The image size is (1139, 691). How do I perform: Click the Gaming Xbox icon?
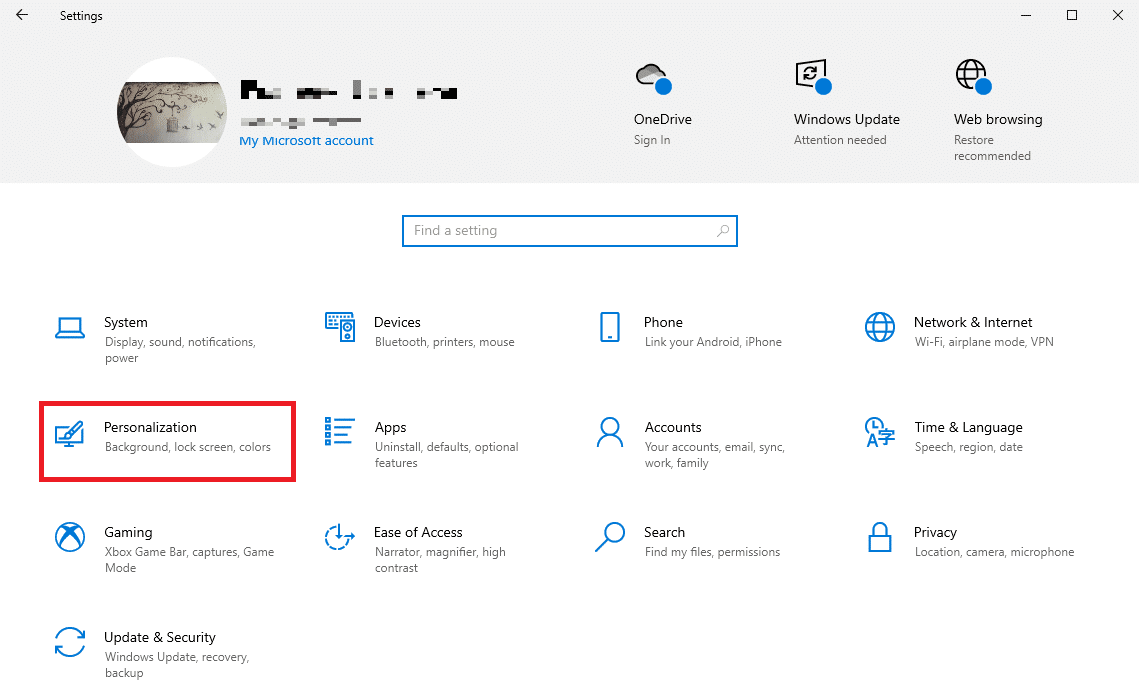click(70, 537)
